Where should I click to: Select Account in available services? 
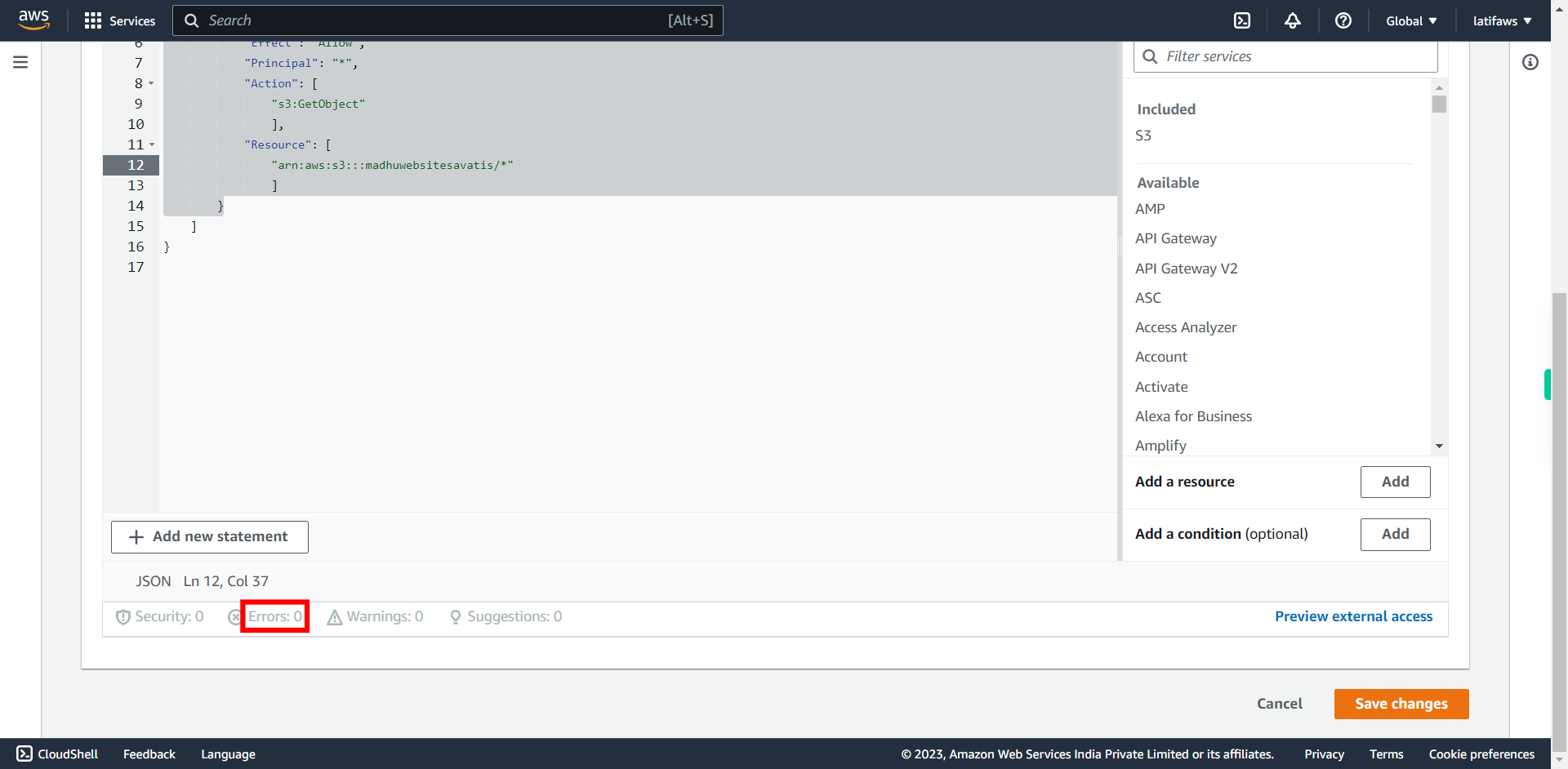tap(1161, 357)
